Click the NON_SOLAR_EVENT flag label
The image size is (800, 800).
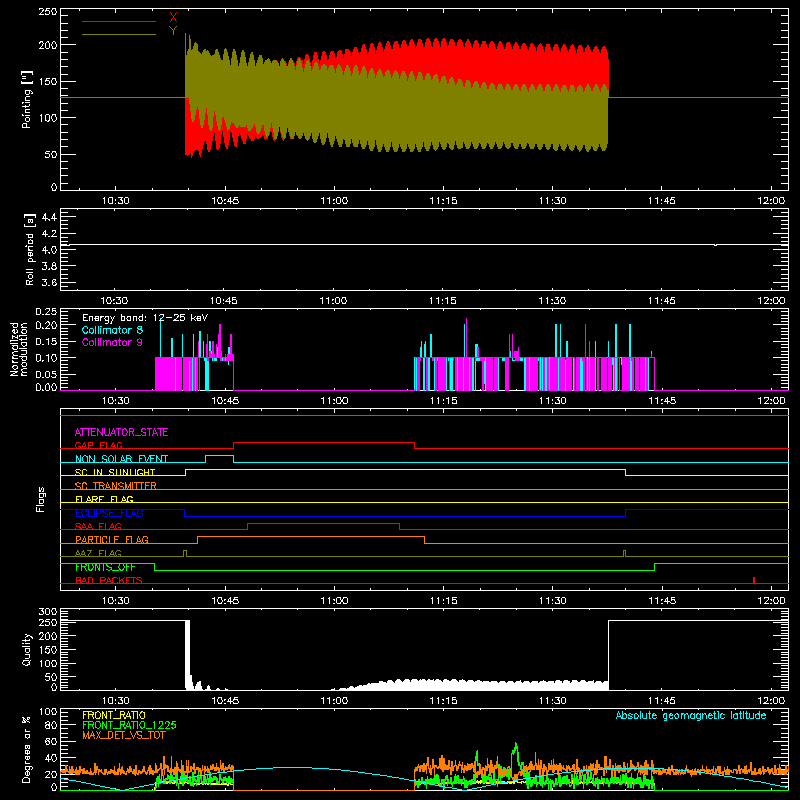pyautogui.click(x=121, y=459)
